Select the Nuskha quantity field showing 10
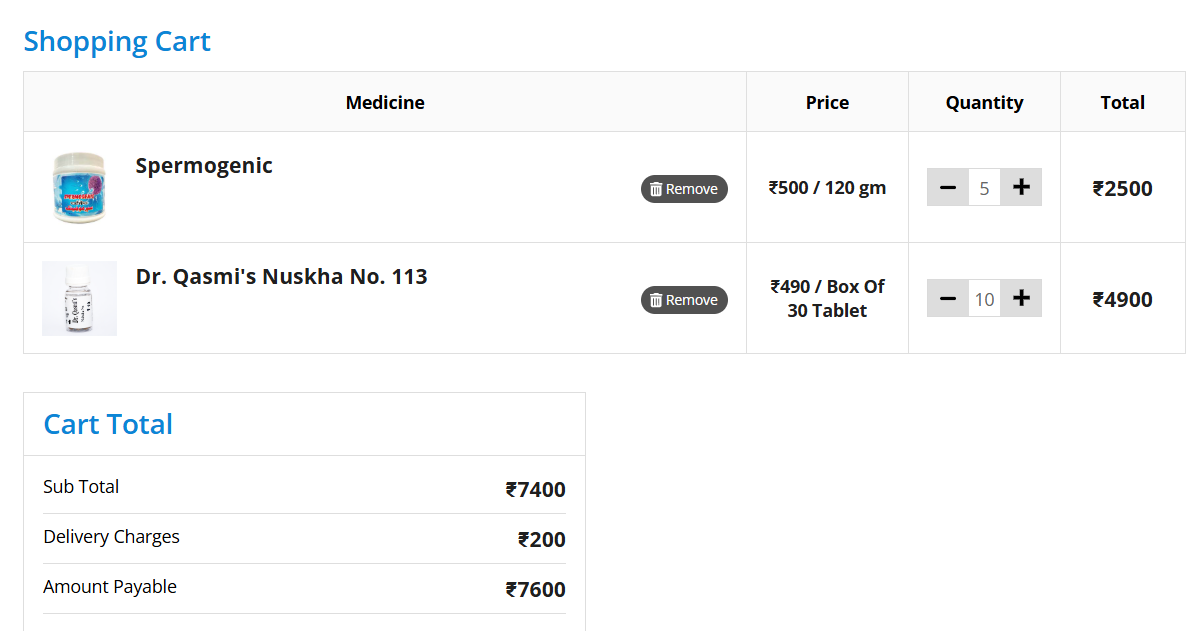Screen dimensions: 1204x631 (x=984, y=299)
